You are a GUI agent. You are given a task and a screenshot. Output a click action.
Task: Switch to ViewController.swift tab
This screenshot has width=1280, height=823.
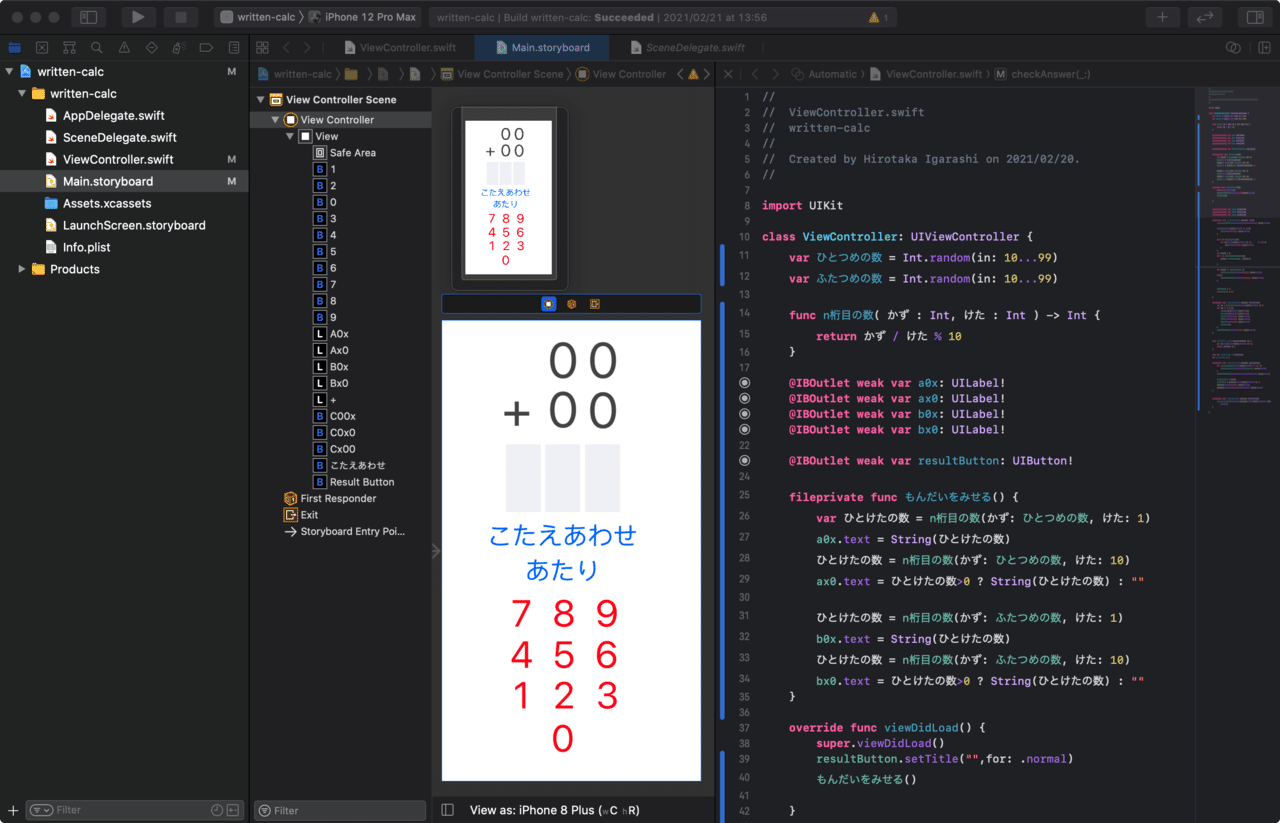click(399, 47)
